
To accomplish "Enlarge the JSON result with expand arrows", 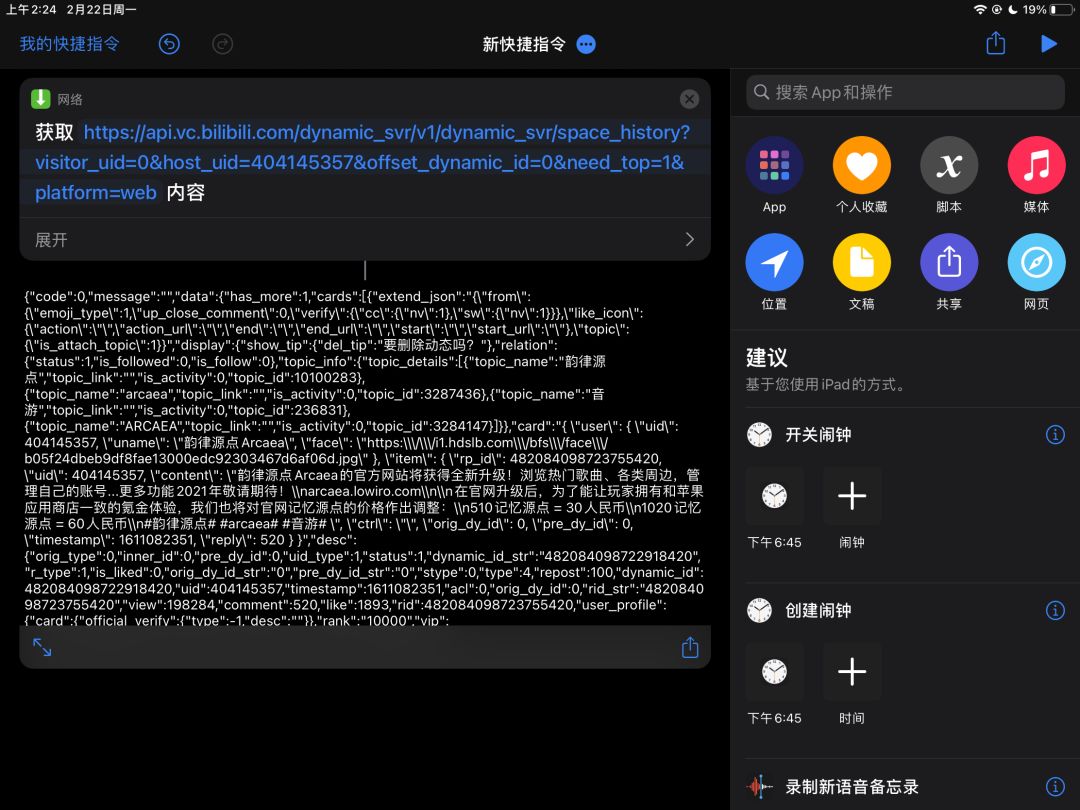I will click(x=42, y=647).
